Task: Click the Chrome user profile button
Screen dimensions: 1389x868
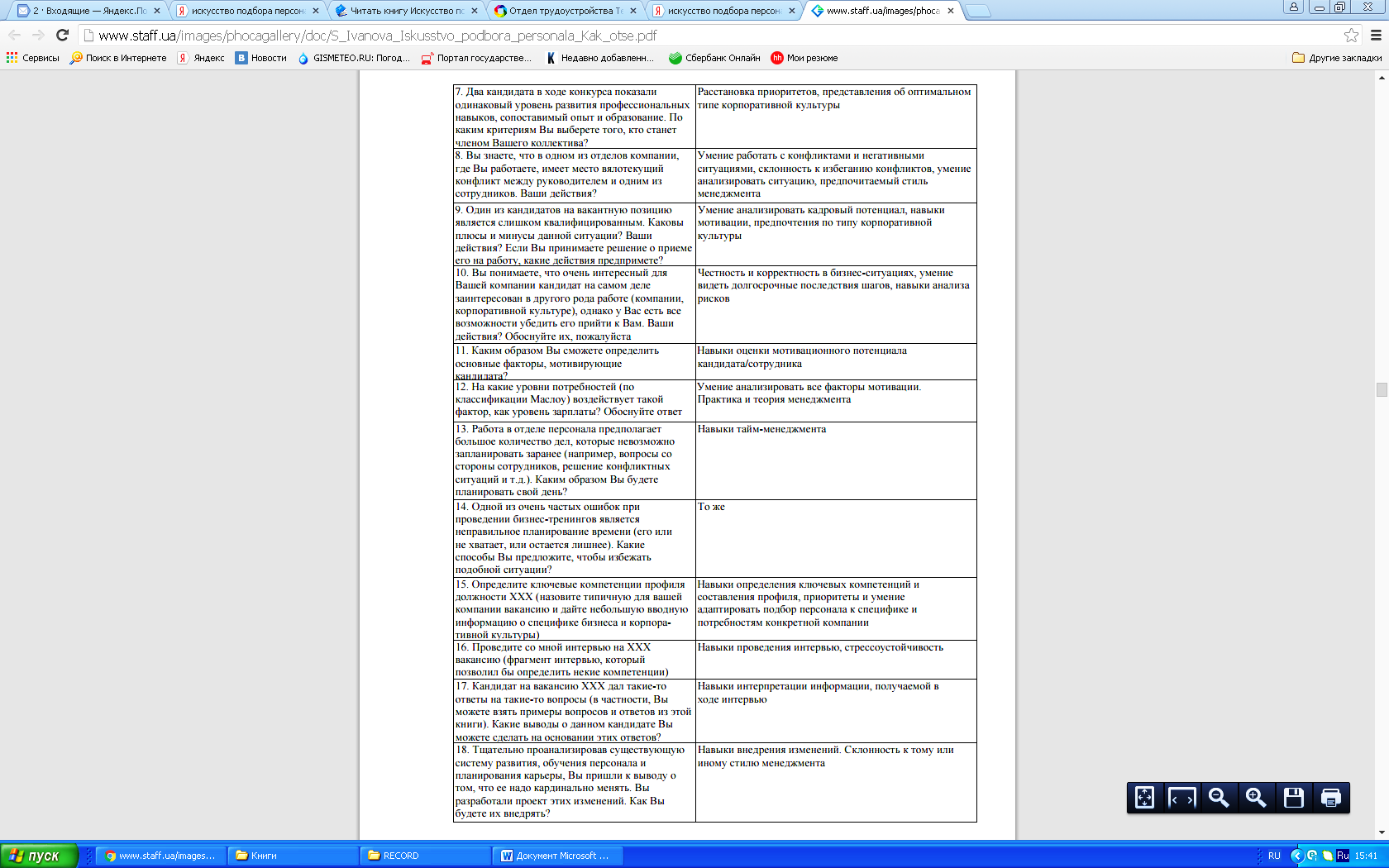Action: point(1293,7)
